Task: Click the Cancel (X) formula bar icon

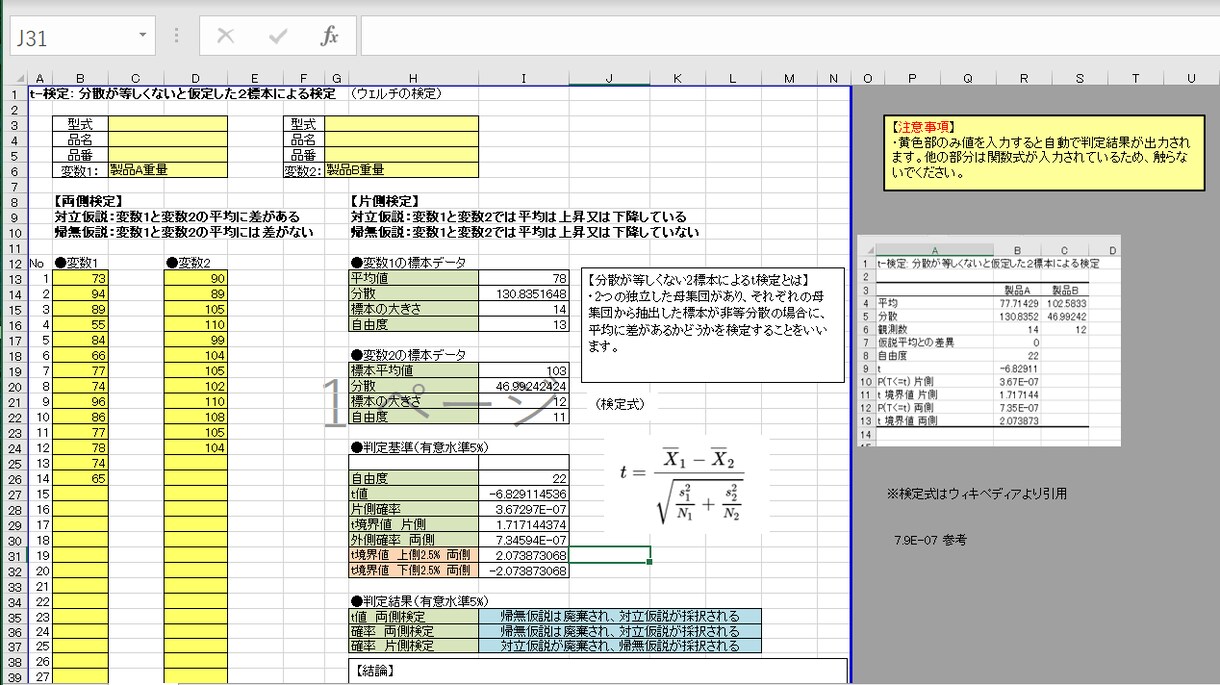Action: (226, 37)
